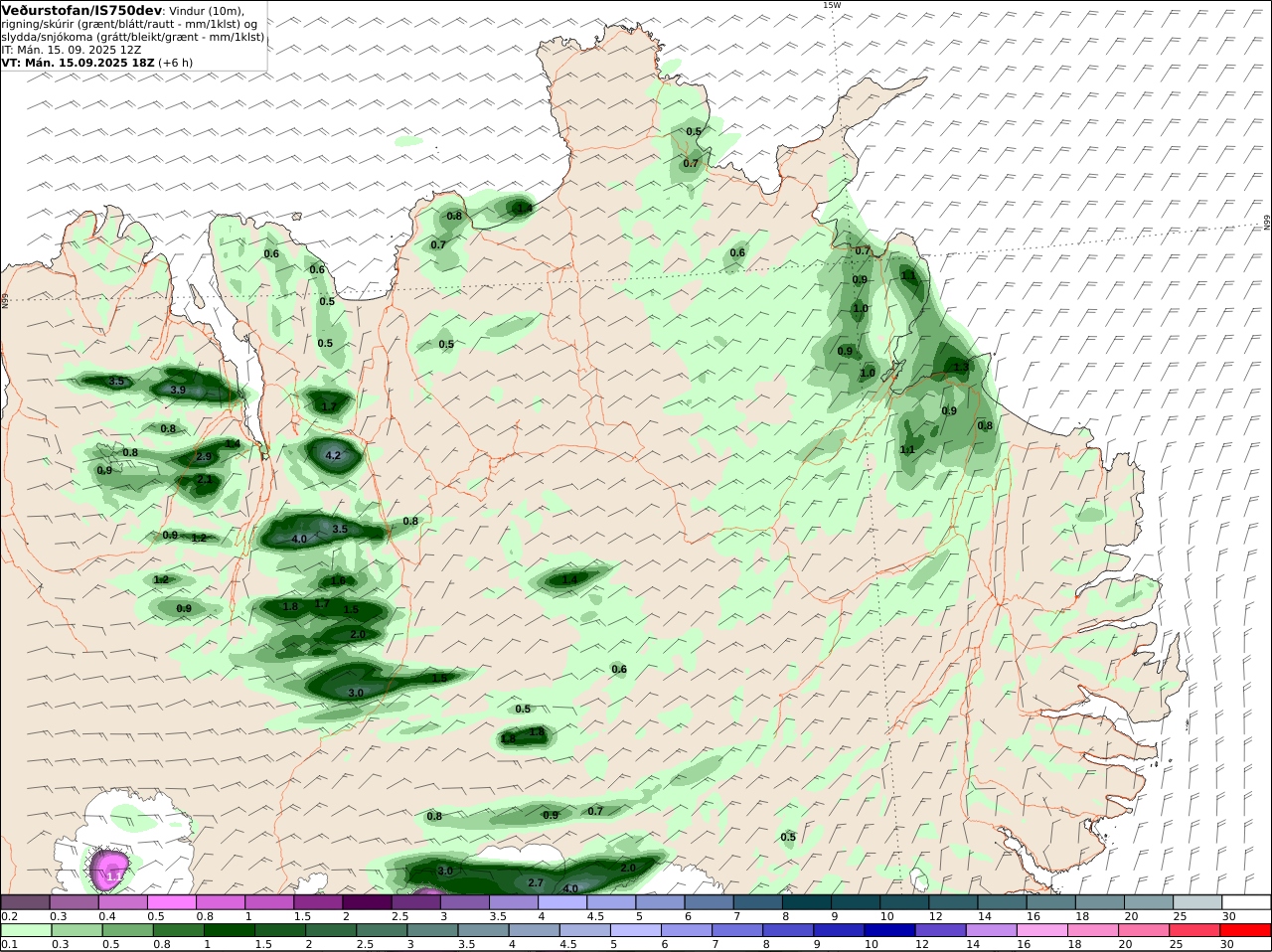Screen dimensions: 1272x952
Task: Select the dark green rain swatch between 1 and 1.5
Action: (229, 930)
